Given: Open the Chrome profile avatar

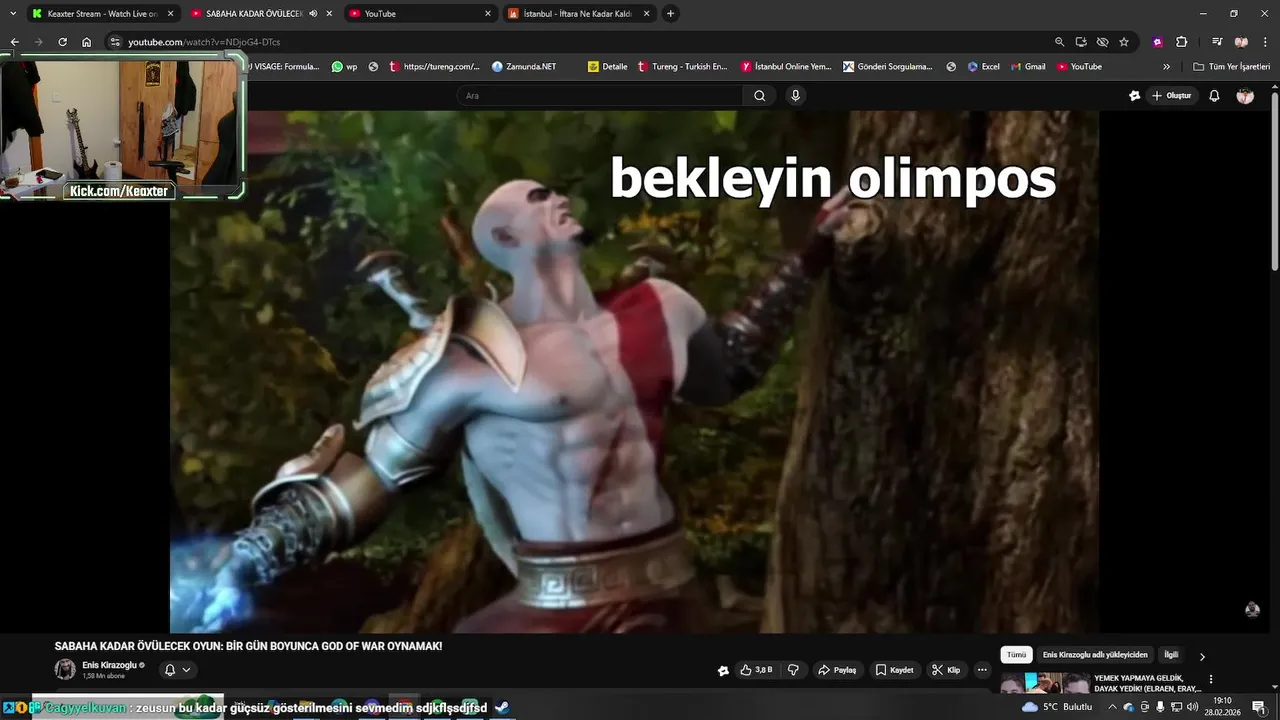Looking at the screenshot, I should click(x=1241, y=42).
